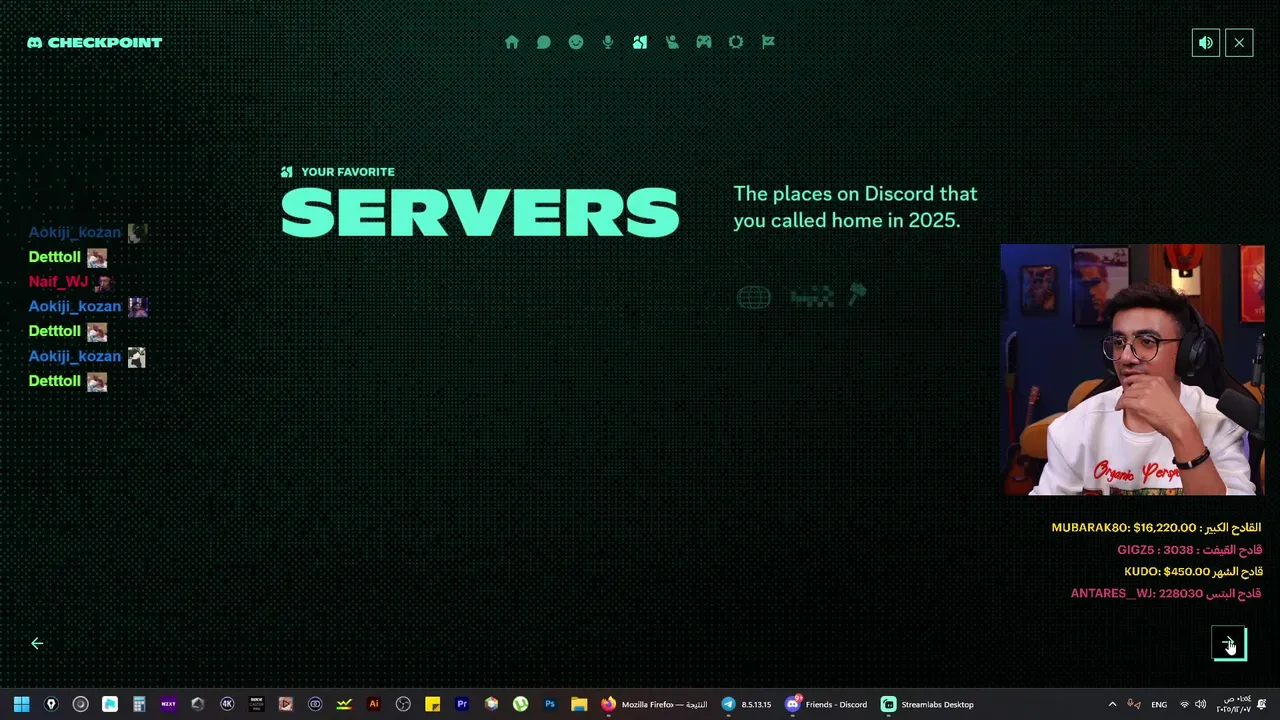Click the ENG language indicator

coord(1159,704)
